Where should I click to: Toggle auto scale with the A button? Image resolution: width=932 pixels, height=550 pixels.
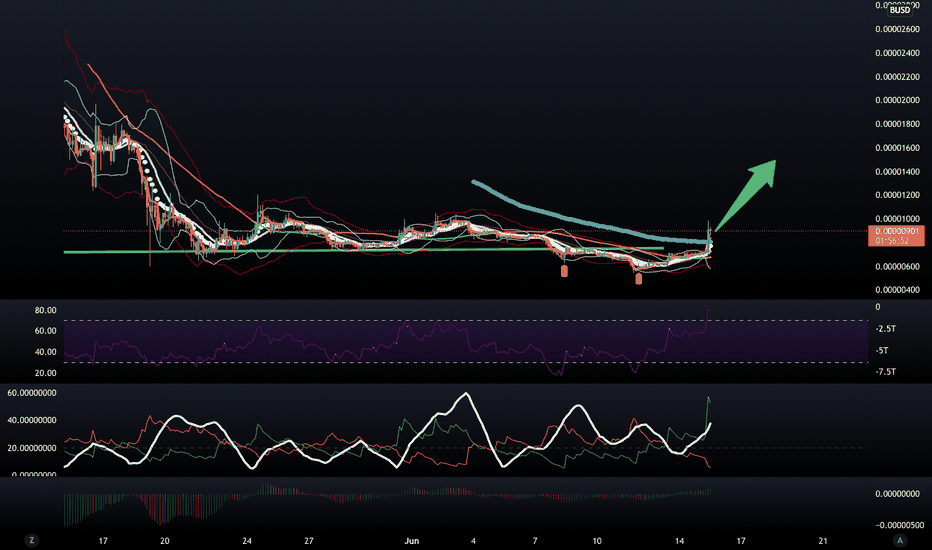click(x=900, y=540)
